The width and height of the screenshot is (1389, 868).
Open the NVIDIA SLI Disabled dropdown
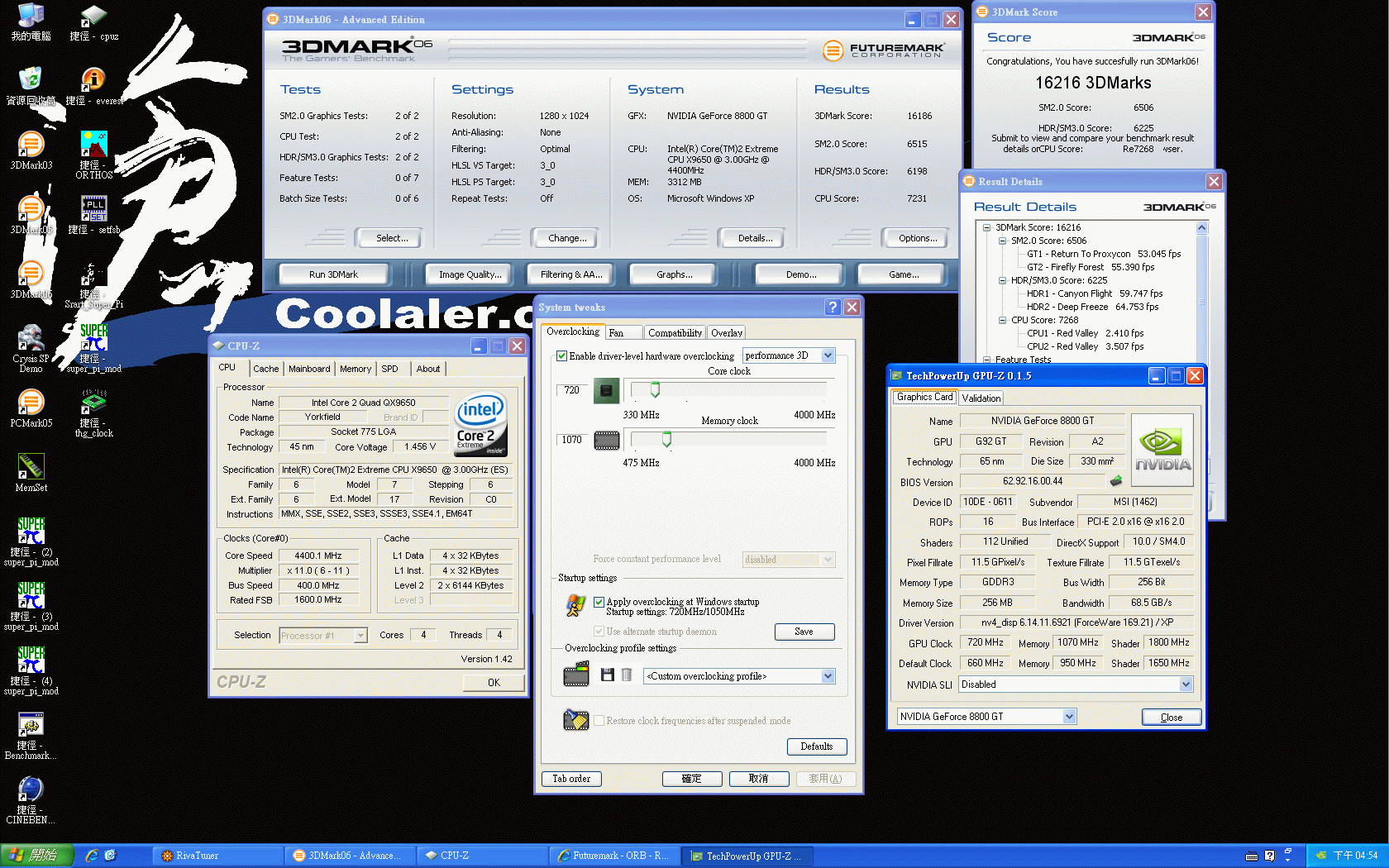coord(1076,684)
